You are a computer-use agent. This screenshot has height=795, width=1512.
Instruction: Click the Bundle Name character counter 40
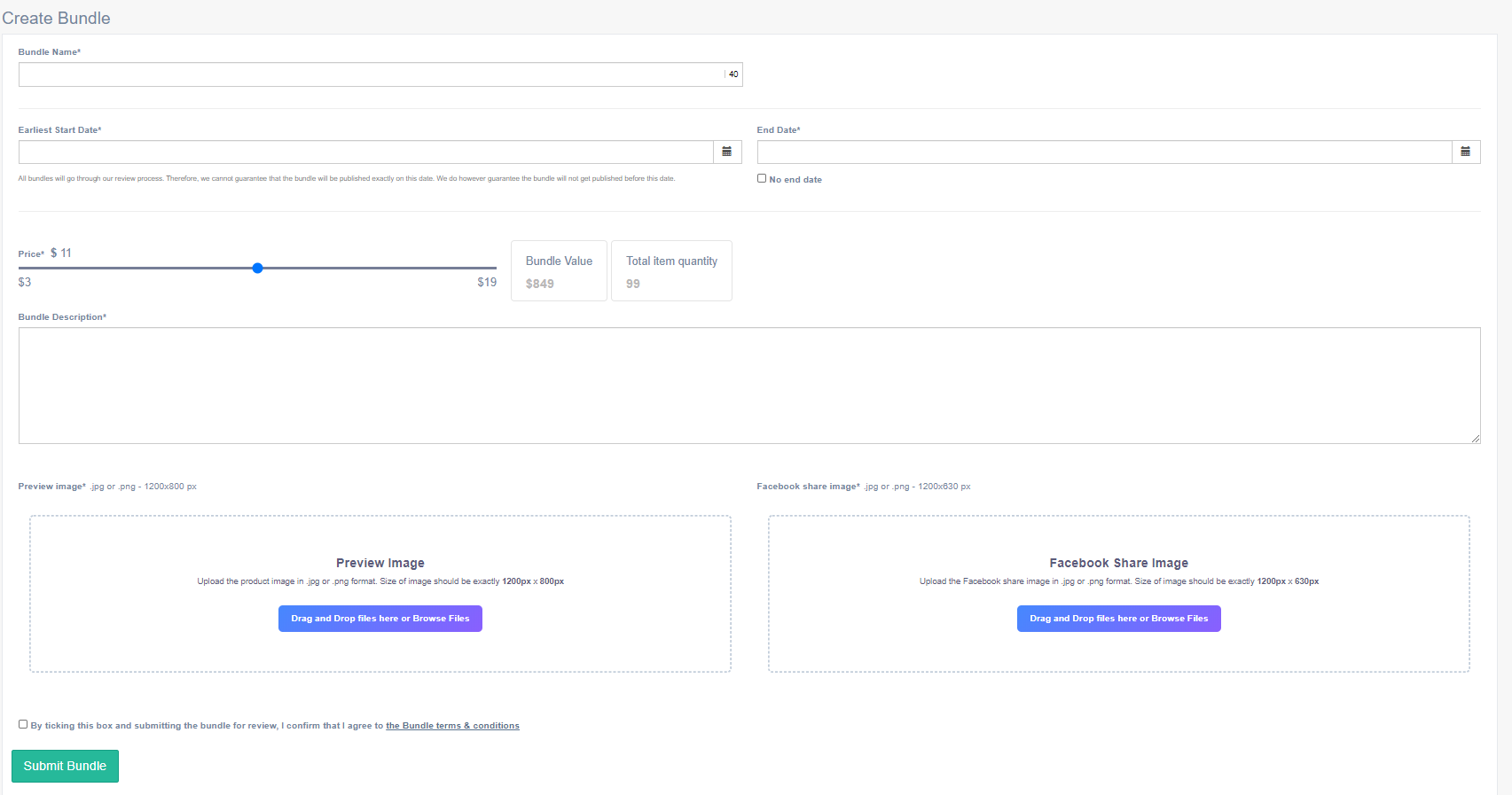pos(733,74)
